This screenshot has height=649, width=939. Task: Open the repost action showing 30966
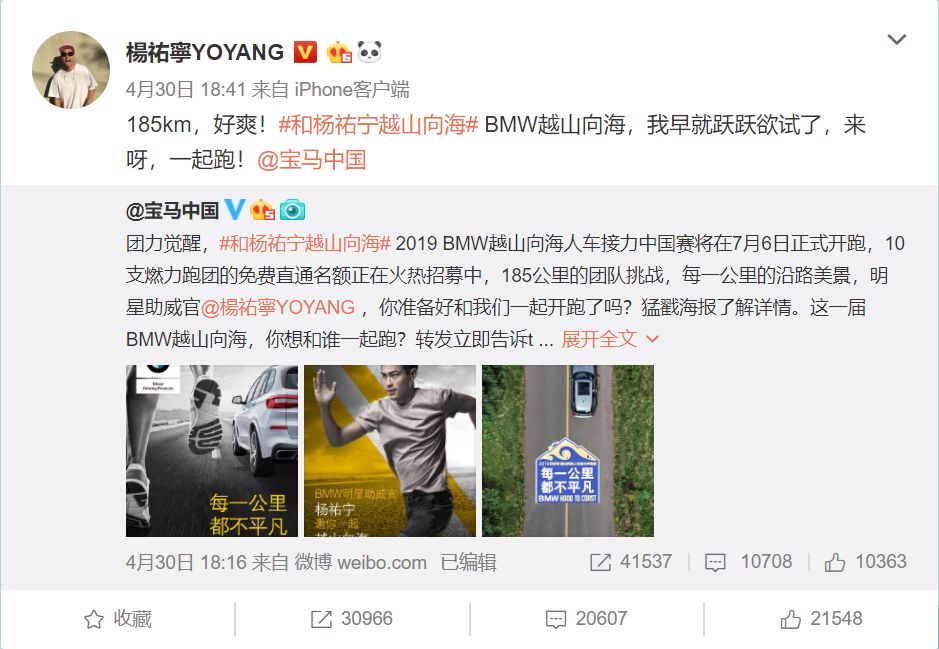pyautogui.click(x=352, y=618)
